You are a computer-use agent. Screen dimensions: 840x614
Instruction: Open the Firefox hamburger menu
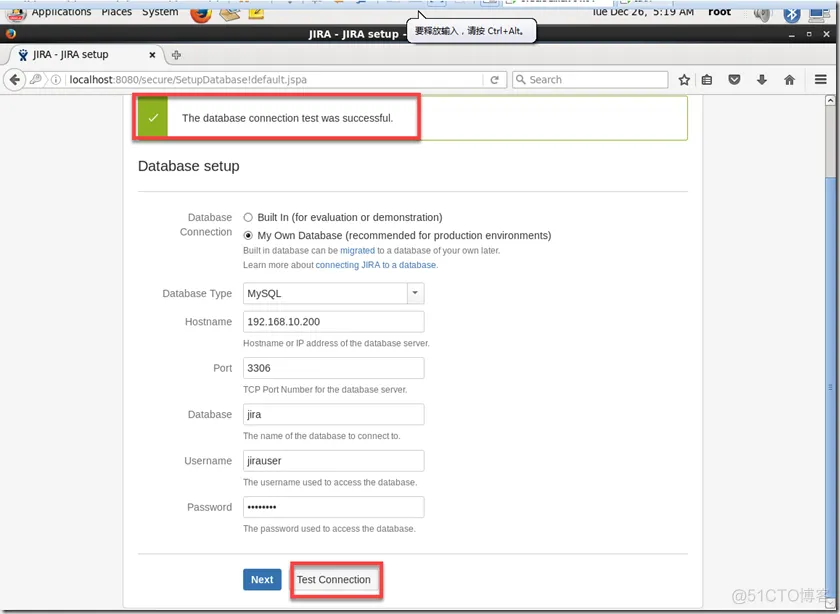[x=820, y=79]
